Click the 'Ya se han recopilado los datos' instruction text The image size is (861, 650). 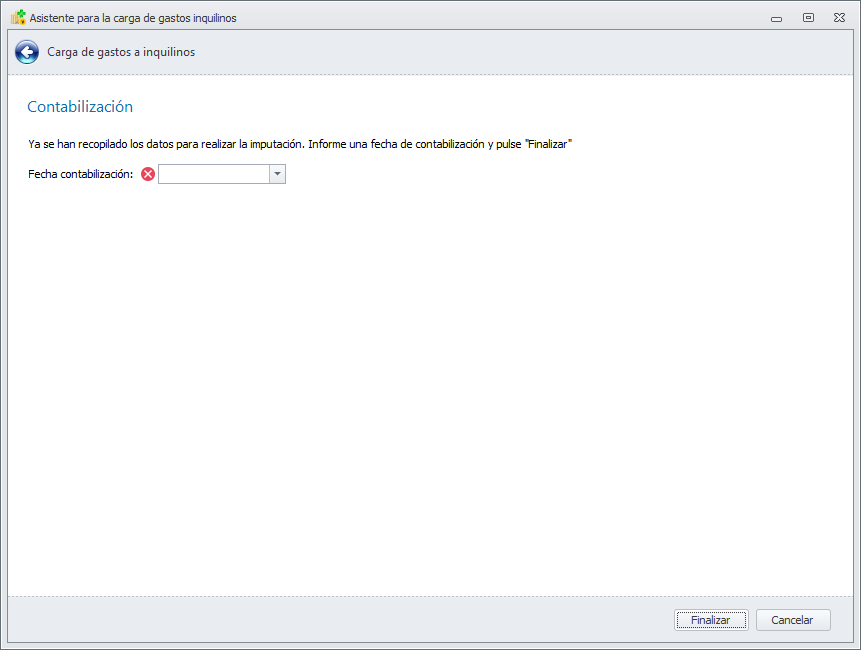click(x=300, y=144)
